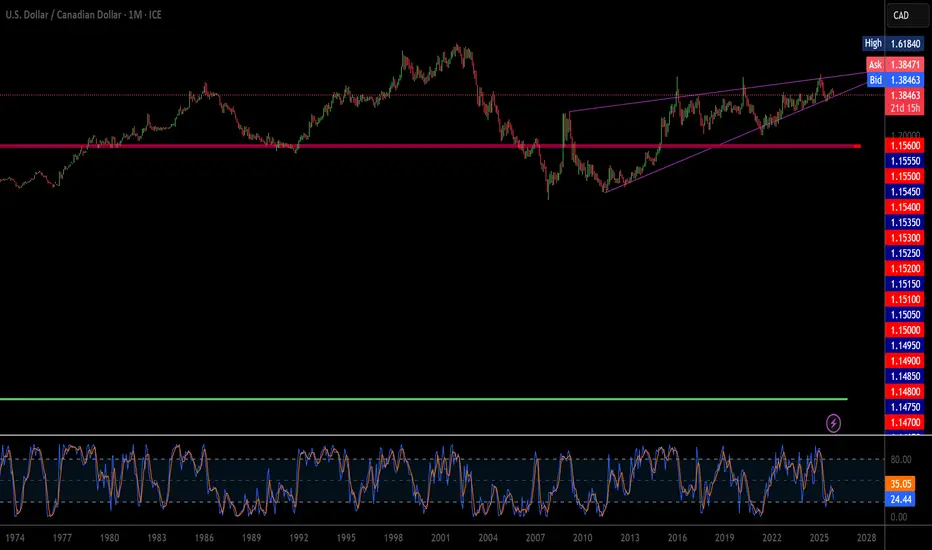Click the 1.15050 price scale label
The height and width of the screenshot is (550, 932).
pos(905,315)
